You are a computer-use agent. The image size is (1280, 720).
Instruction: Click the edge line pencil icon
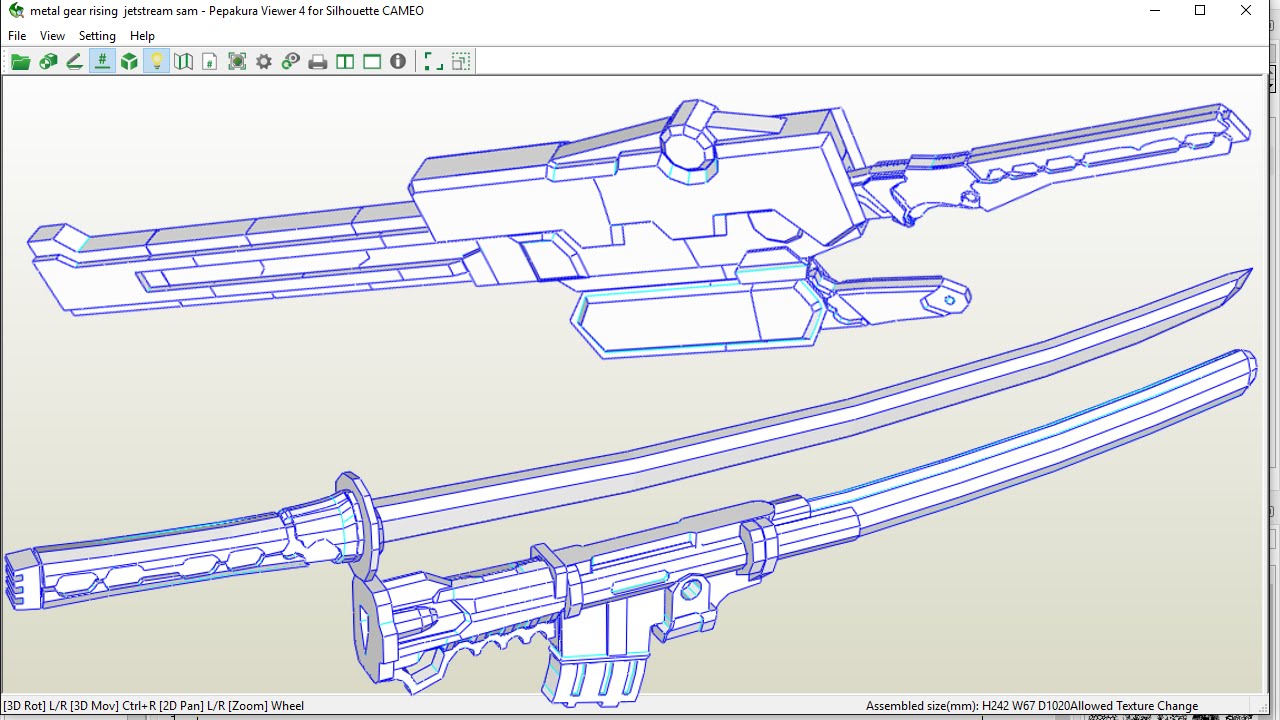(75, 62)
